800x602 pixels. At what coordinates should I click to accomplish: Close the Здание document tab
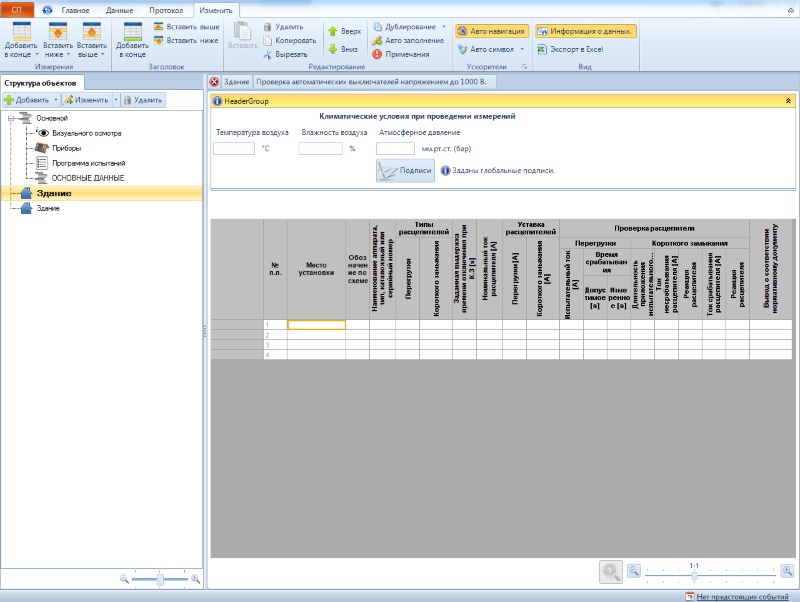click(214, 82)
